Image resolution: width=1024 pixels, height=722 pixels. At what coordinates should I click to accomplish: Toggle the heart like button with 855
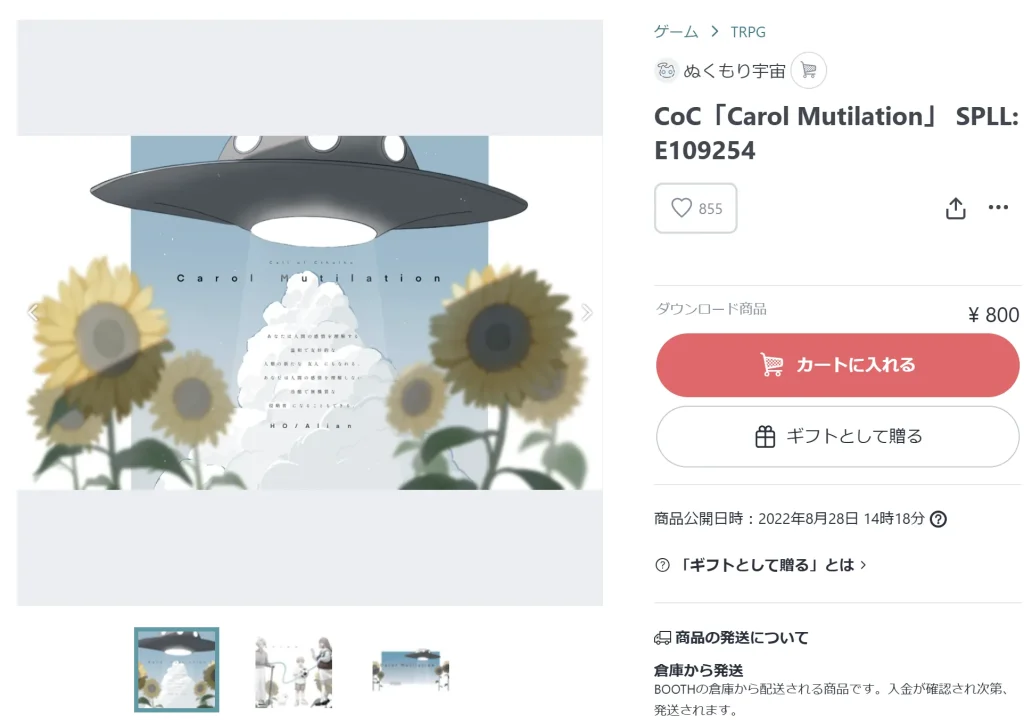(696, 208)
